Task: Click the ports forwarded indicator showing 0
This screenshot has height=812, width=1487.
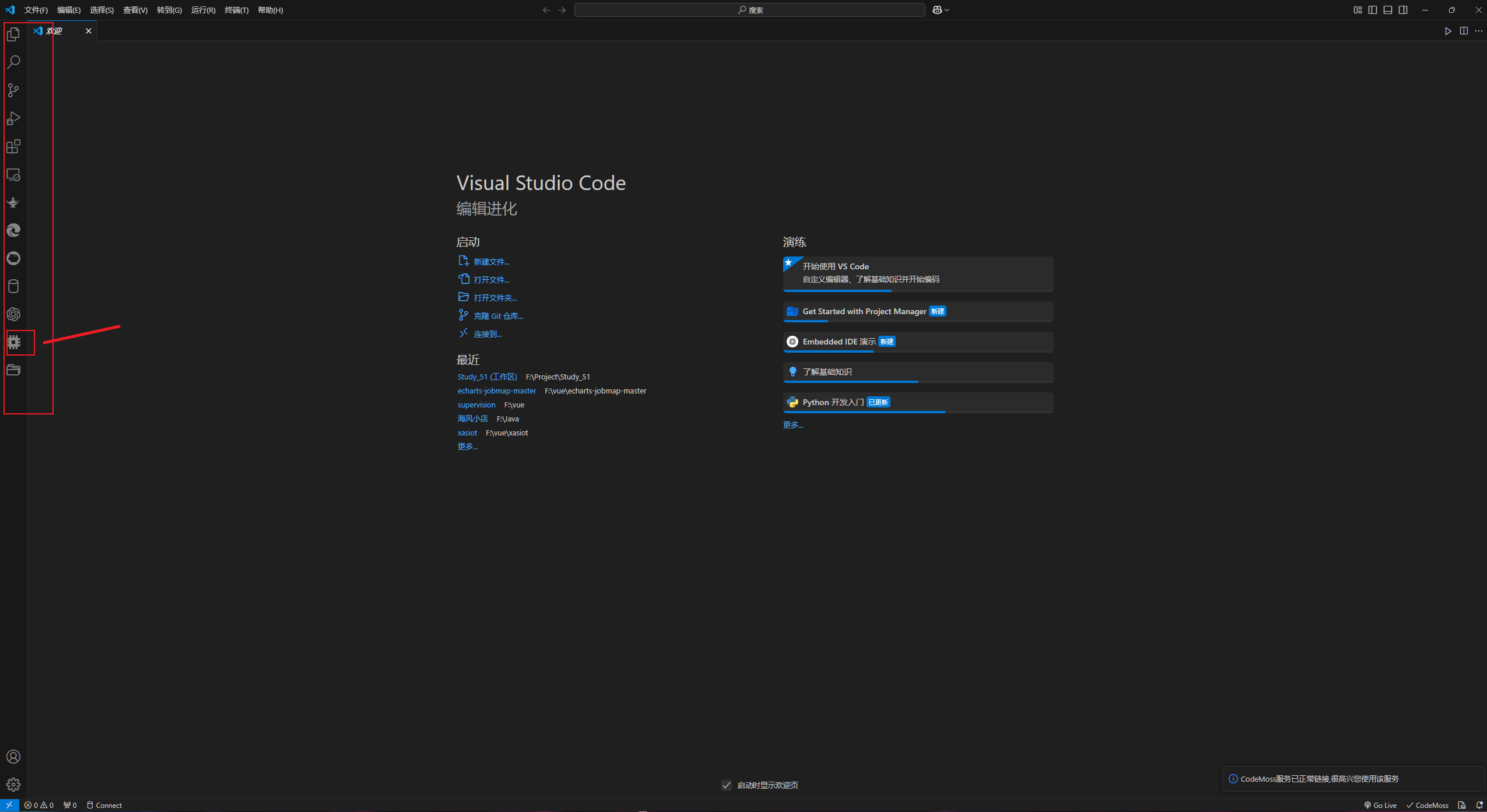Action: point(70,805)
